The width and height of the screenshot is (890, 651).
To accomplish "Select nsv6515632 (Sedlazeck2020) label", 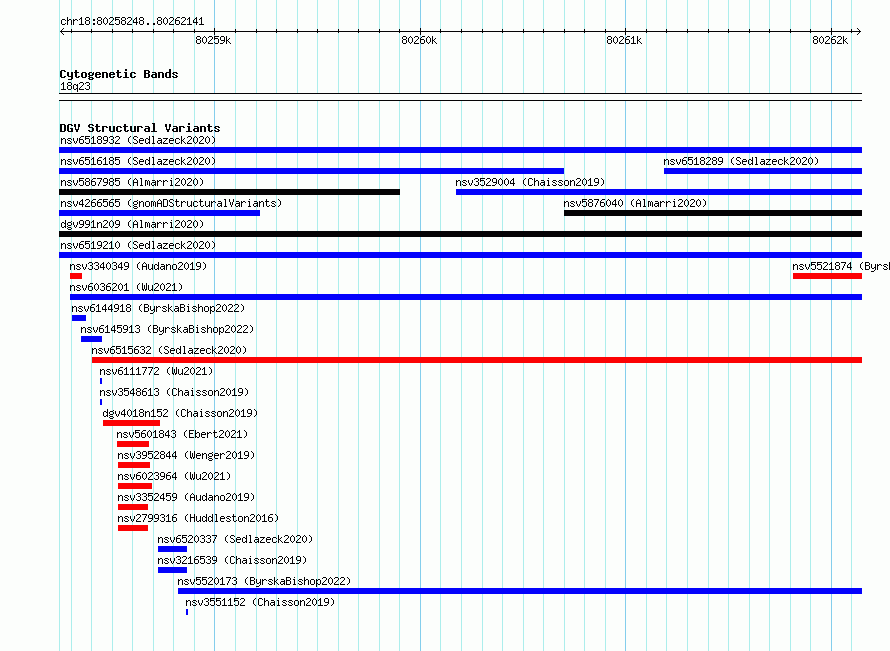I will pyautogui.click(x=169, y=350).
